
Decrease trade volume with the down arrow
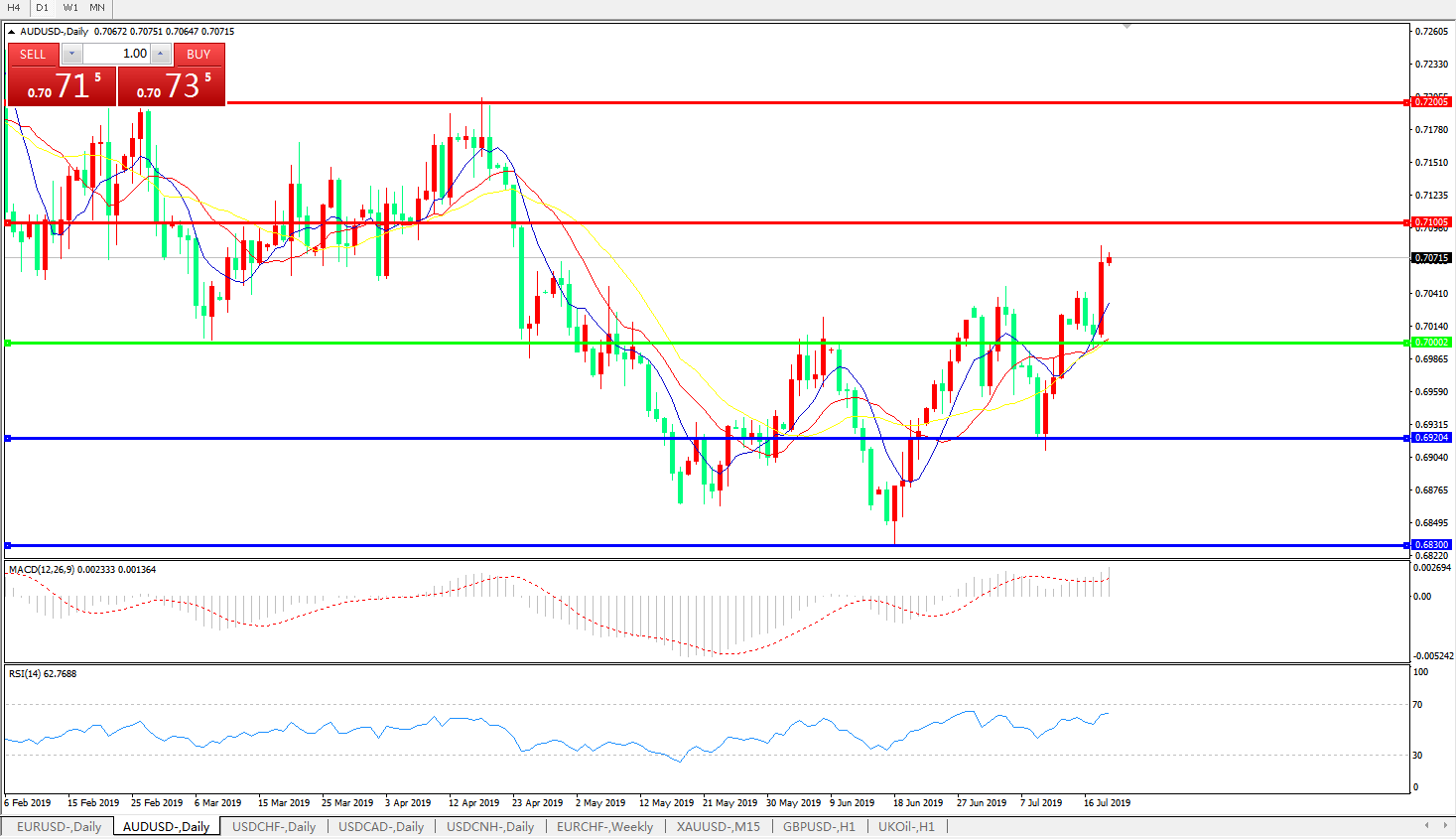[x=72, y=54]
